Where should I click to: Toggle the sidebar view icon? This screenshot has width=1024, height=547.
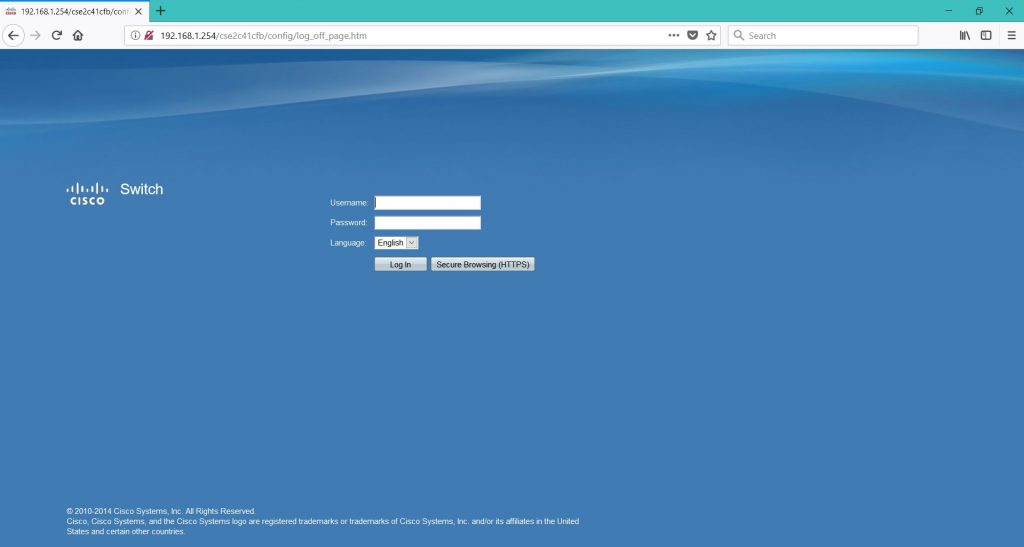pyautogui.click(x=986, y=35)
